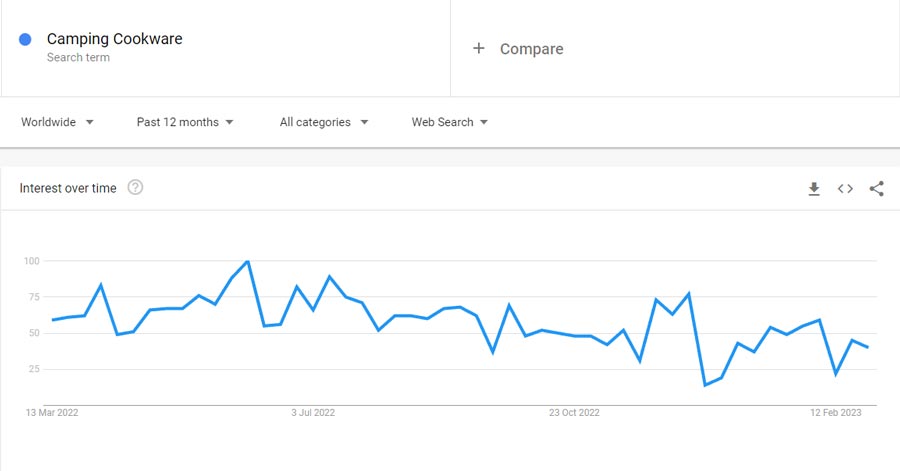Viewport: 900px width, 471px height.
Task: Click the lowest dip on the chart line
Action: pyautogui.click(x=705, y=385)
